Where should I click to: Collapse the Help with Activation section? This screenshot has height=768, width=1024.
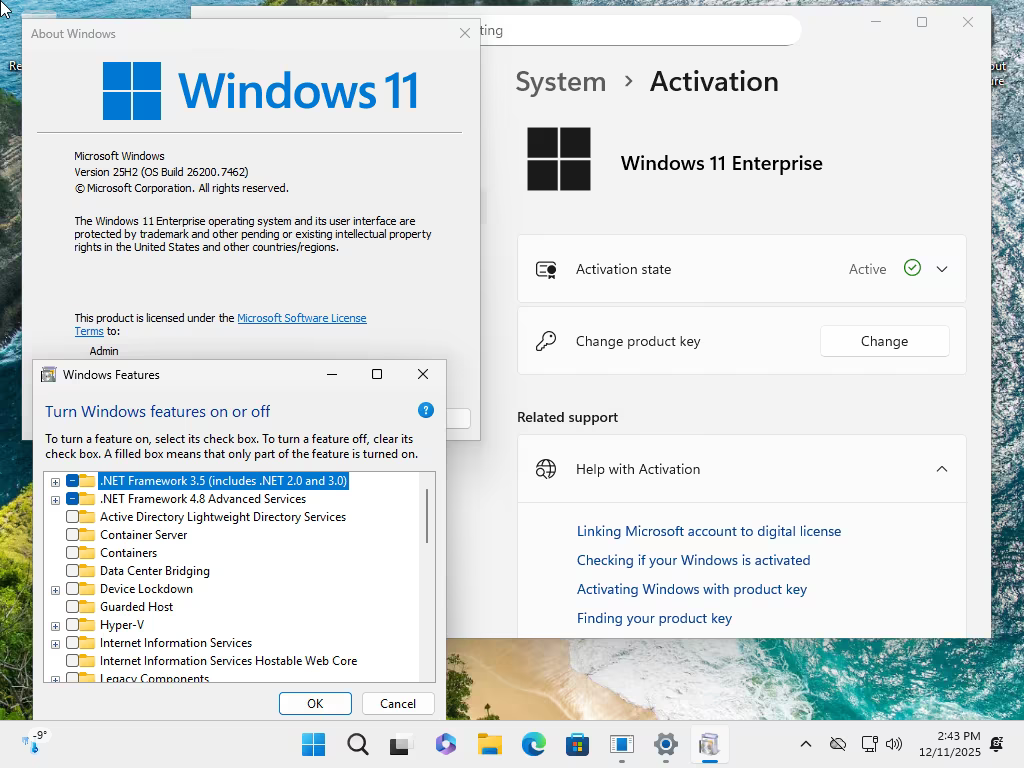(x=942, y=469)
